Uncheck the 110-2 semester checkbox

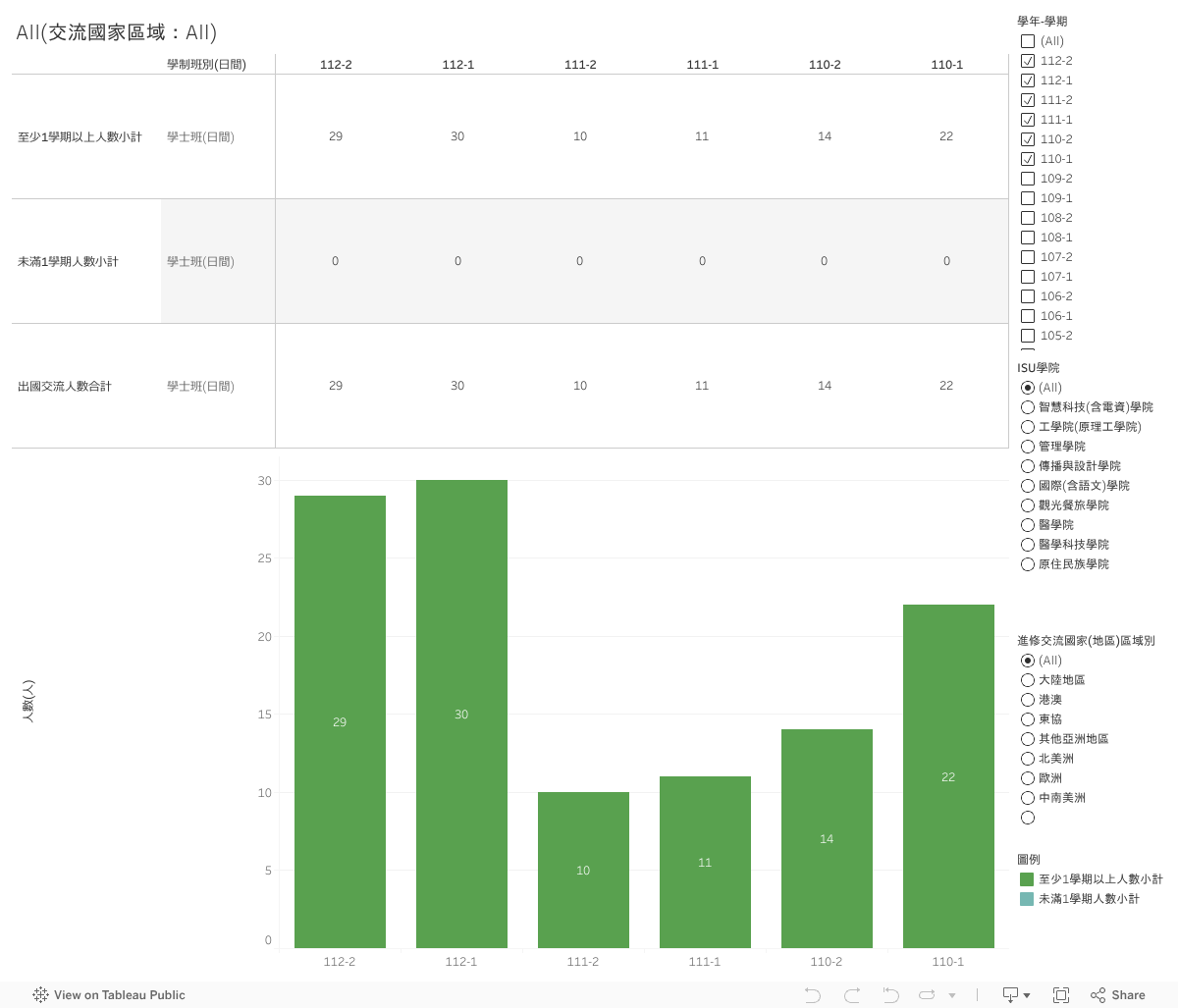[1028, 139]
